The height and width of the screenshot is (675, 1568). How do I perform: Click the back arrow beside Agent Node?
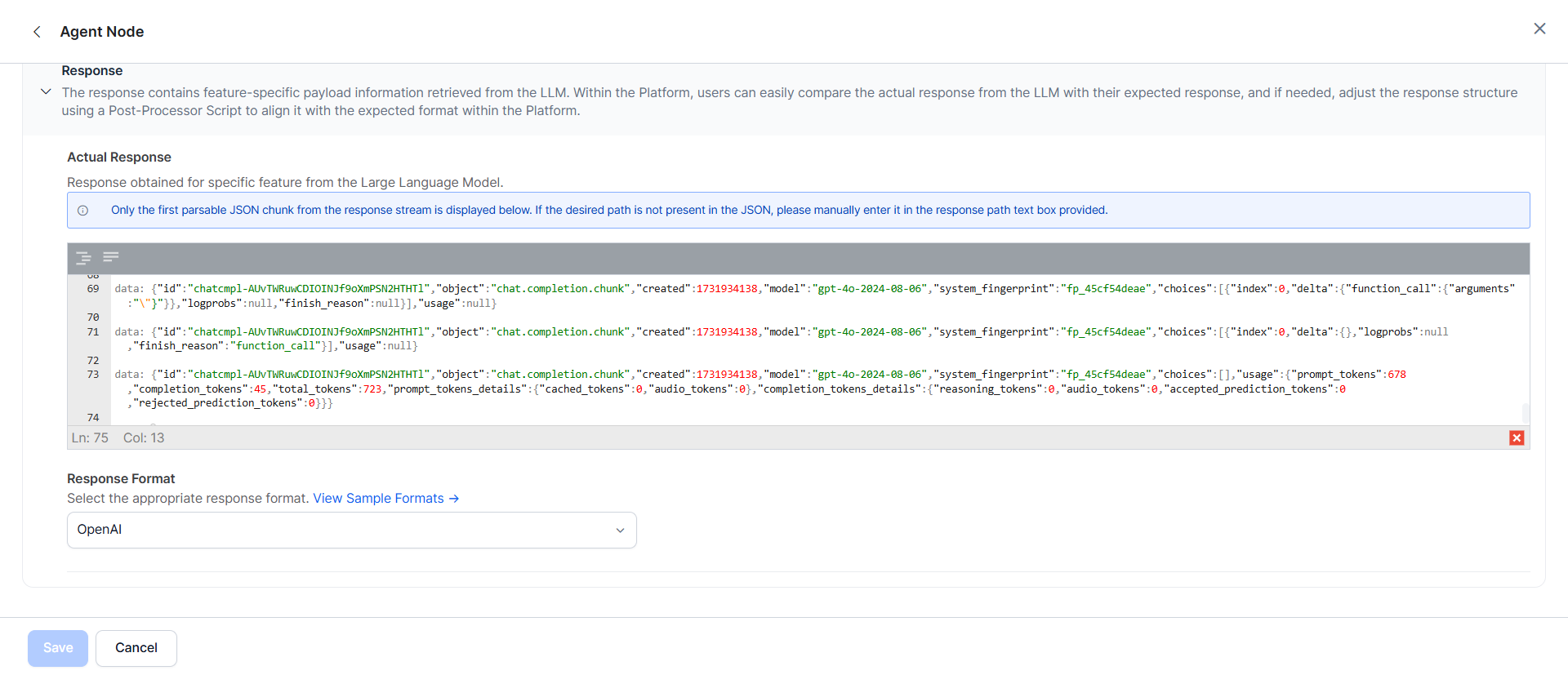pyautogui.click(x=37, y=32)
